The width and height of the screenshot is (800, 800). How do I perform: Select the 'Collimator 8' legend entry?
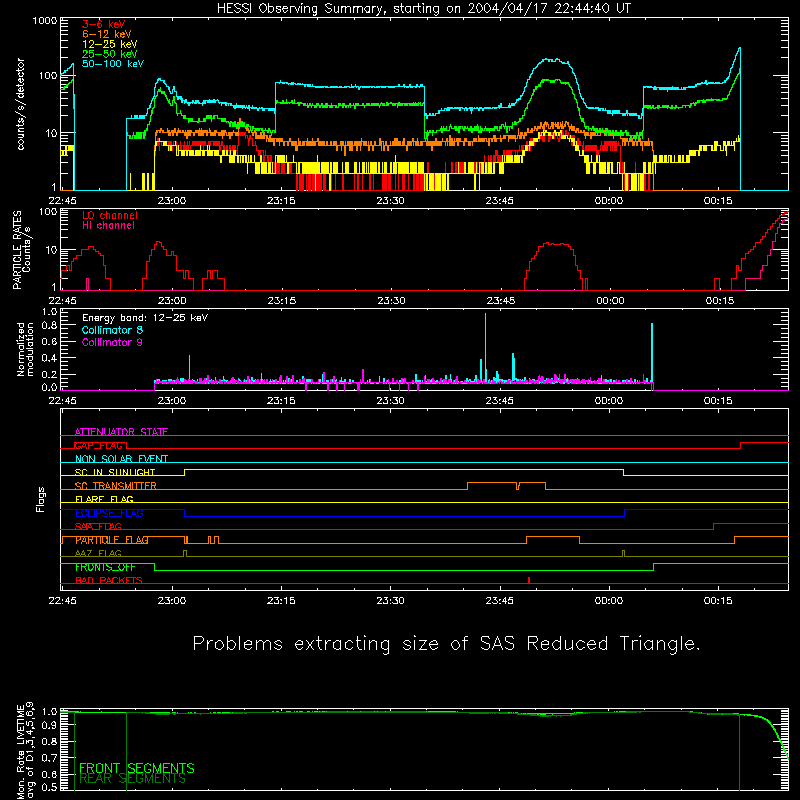[x=112, y=330]
